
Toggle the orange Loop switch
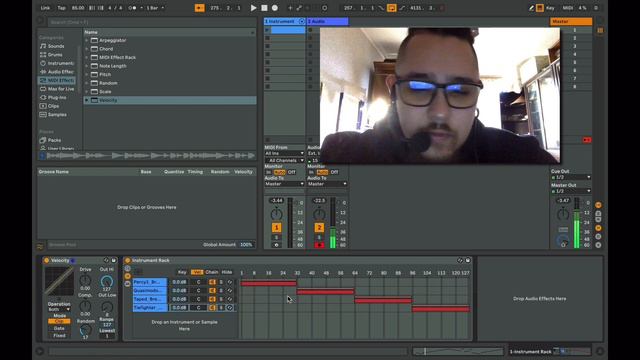point(391,8)
